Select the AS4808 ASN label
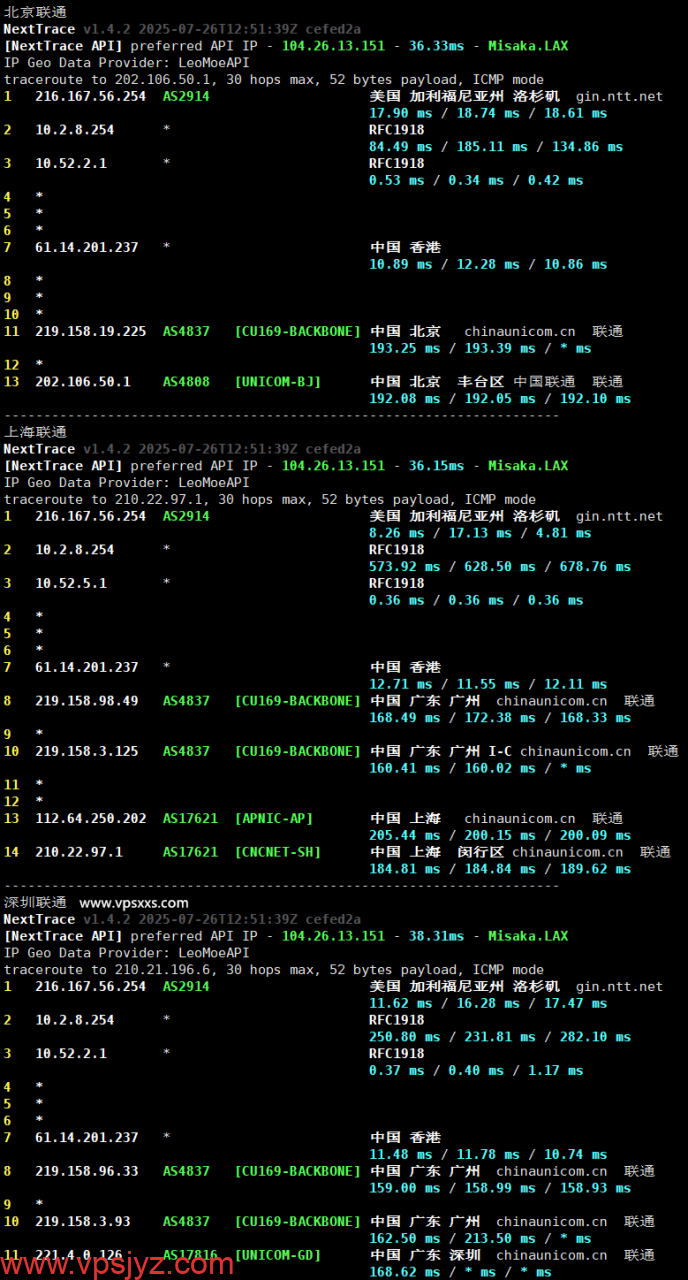The image size is (688, 1280). pos(186,381)
